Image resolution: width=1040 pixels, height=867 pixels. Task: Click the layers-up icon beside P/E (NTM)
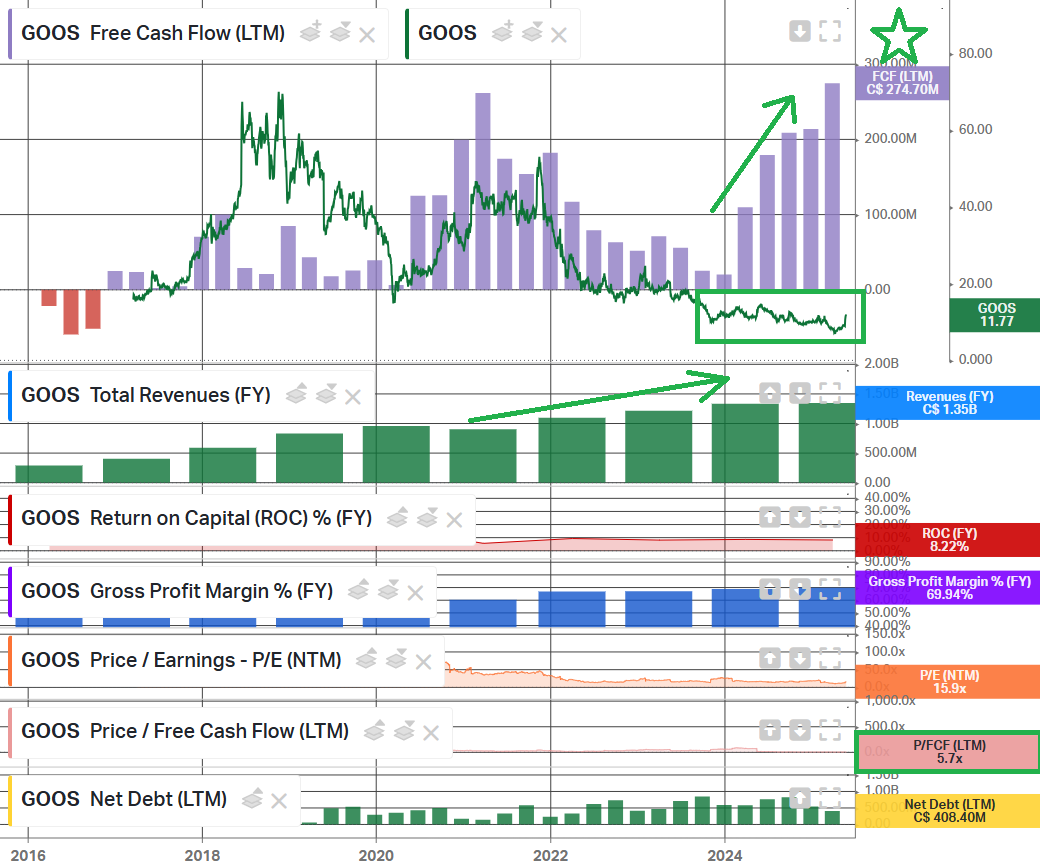click(366, 658)
